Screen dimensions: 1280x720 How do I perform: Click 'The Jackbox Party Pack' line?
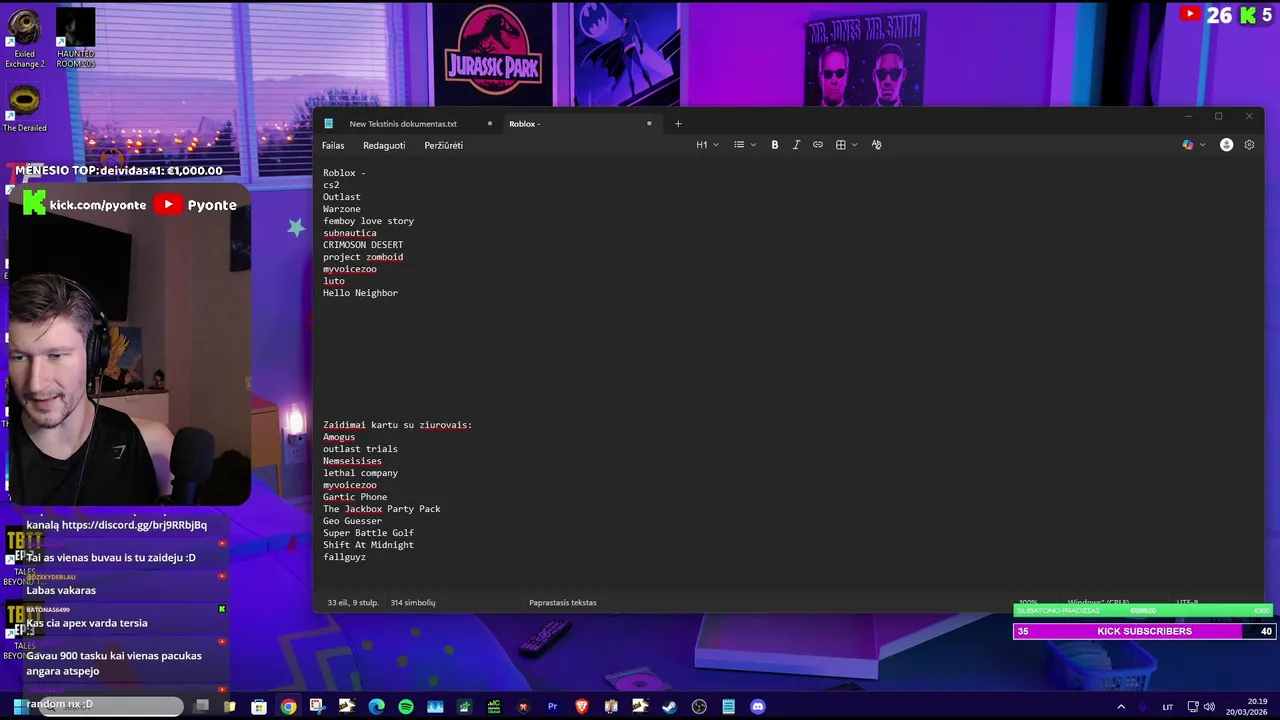(382, 509)
